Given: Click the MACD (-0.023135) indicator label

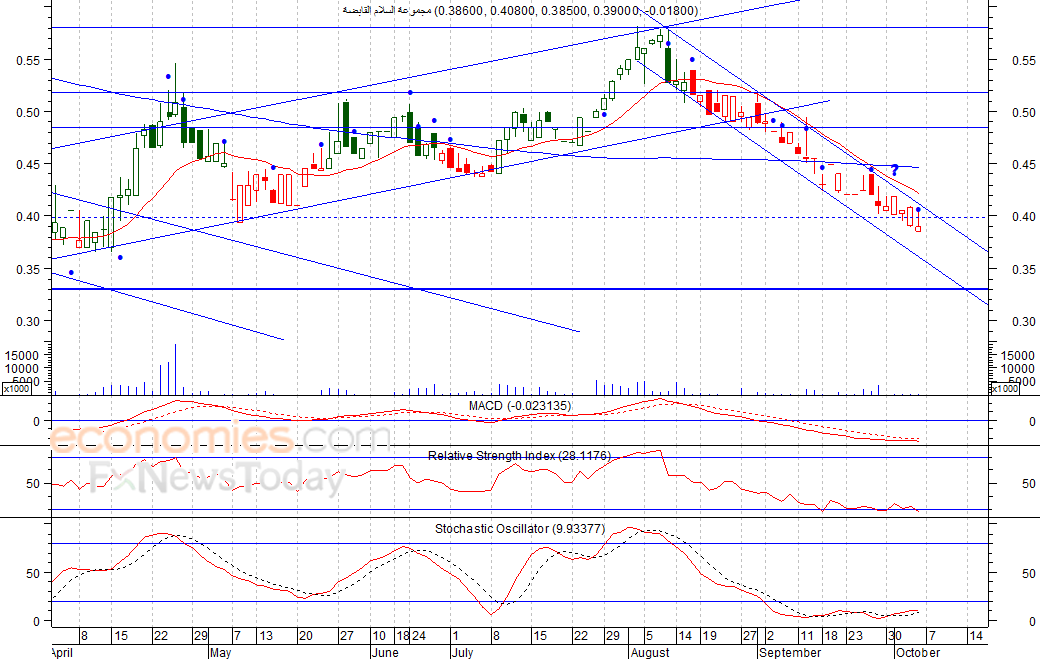Looking at the screenshot, I should pyautogui.click(x=520, y=406).
